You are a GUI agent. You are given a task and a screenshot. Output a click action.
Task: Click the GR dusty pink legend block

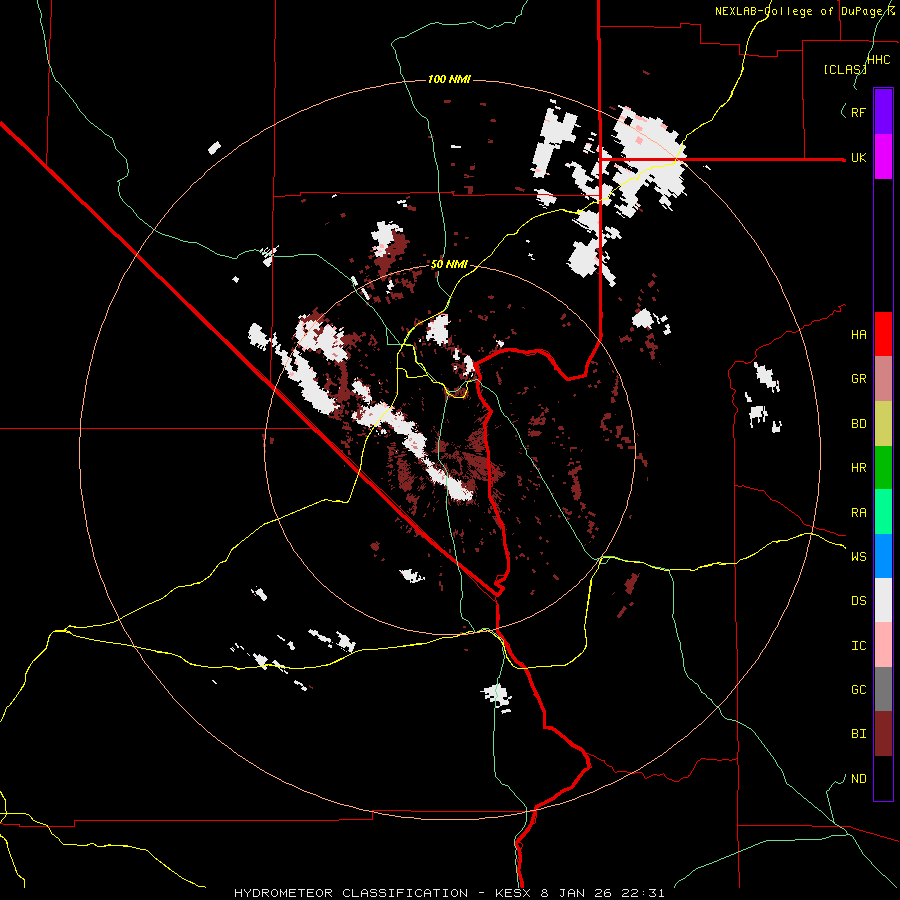pos(883,379)
